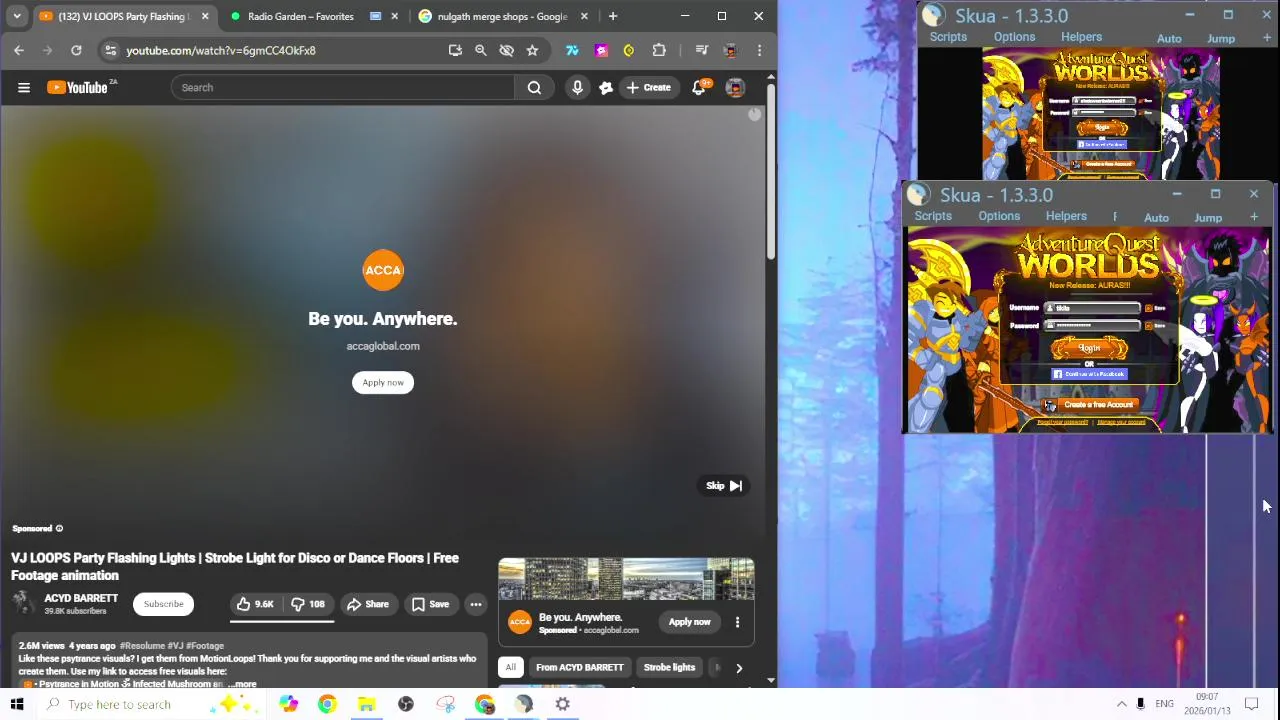Toggle username Save checkbox in front Skua
The image size is (1280, 720).
pyautogui.click(x=1148, y=308)
